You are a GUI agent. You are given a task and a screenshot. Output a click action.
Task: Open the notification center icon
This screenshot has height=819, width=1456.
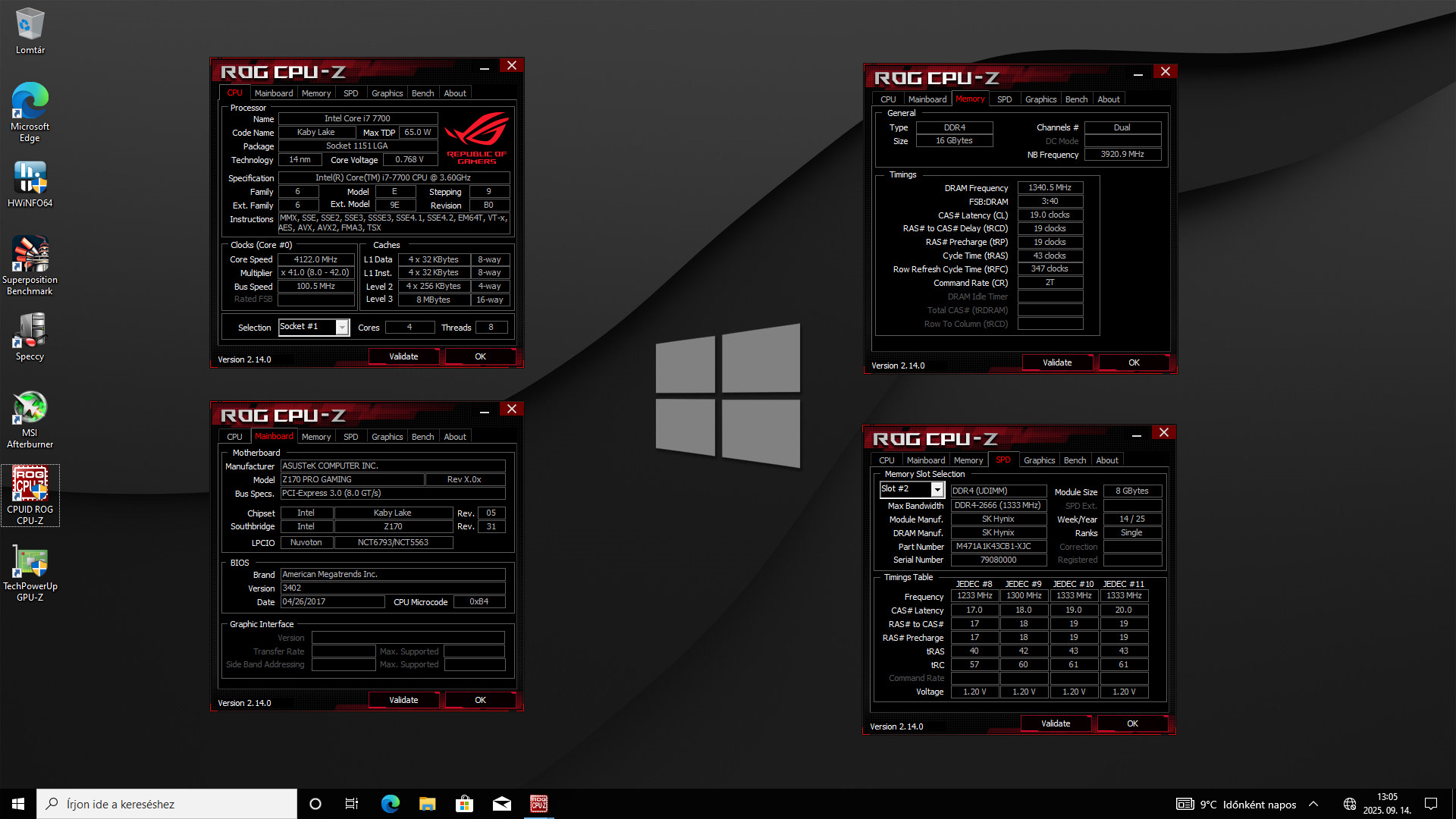tap(1431, 804)
